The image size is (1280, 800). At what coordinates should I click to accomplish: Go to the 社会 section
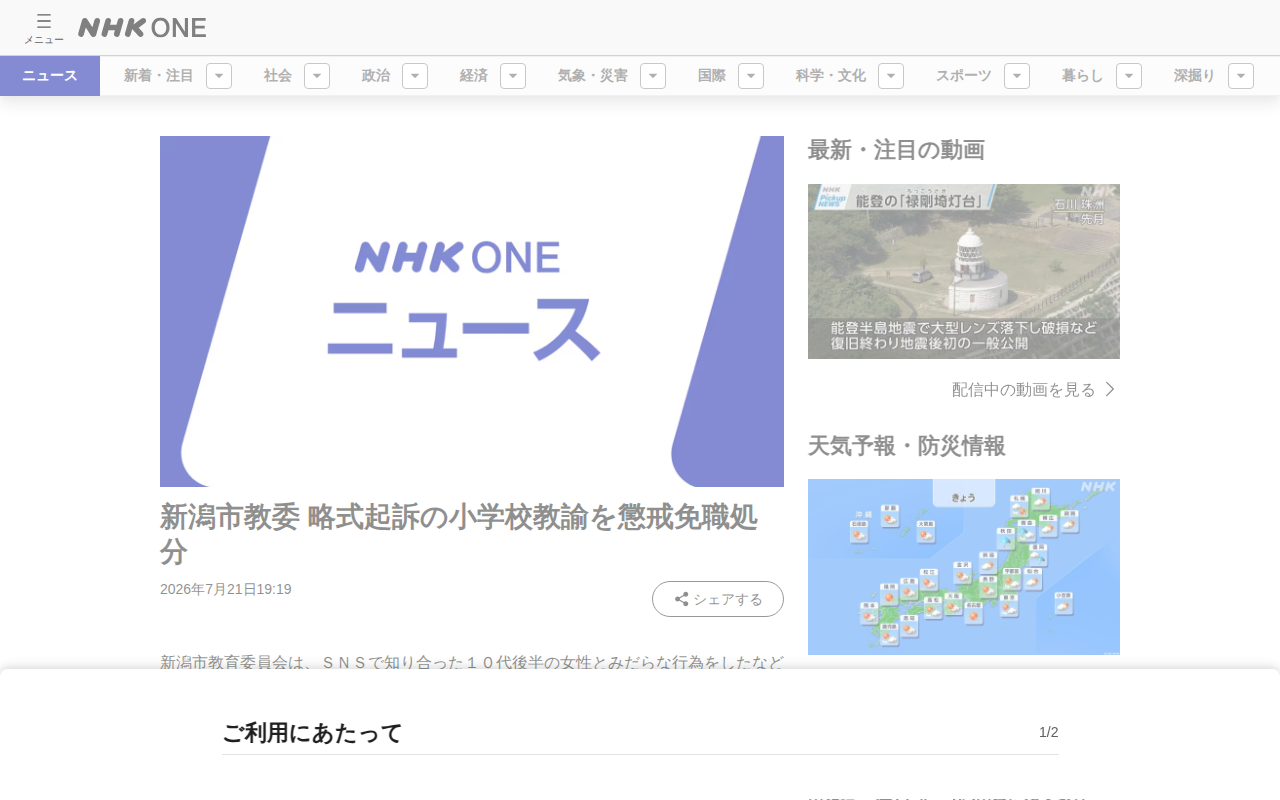(278, 76)
